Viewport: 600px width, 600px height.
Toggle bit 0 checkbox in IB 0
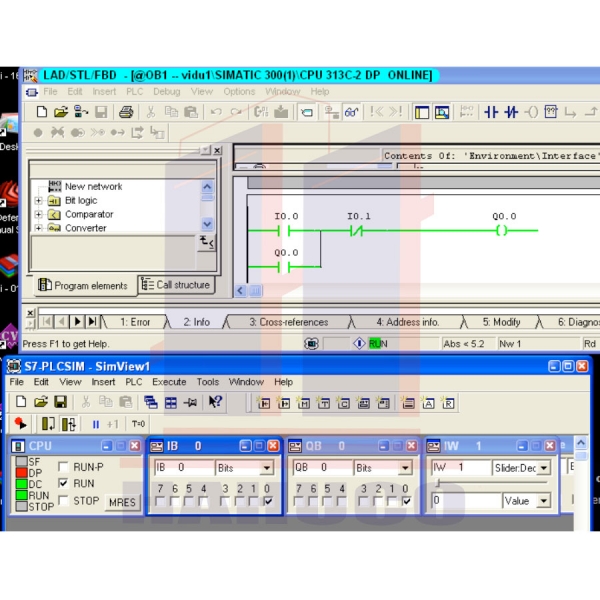(268, 501)
